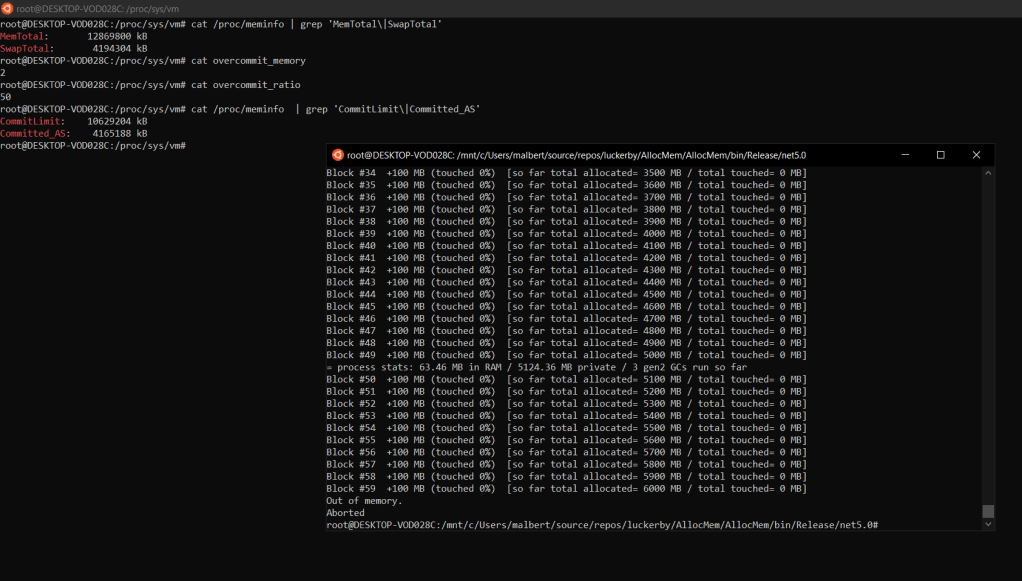Click the 'Block #59' output line
This screenshot has width=1022, height=581.
pos(566,489)
